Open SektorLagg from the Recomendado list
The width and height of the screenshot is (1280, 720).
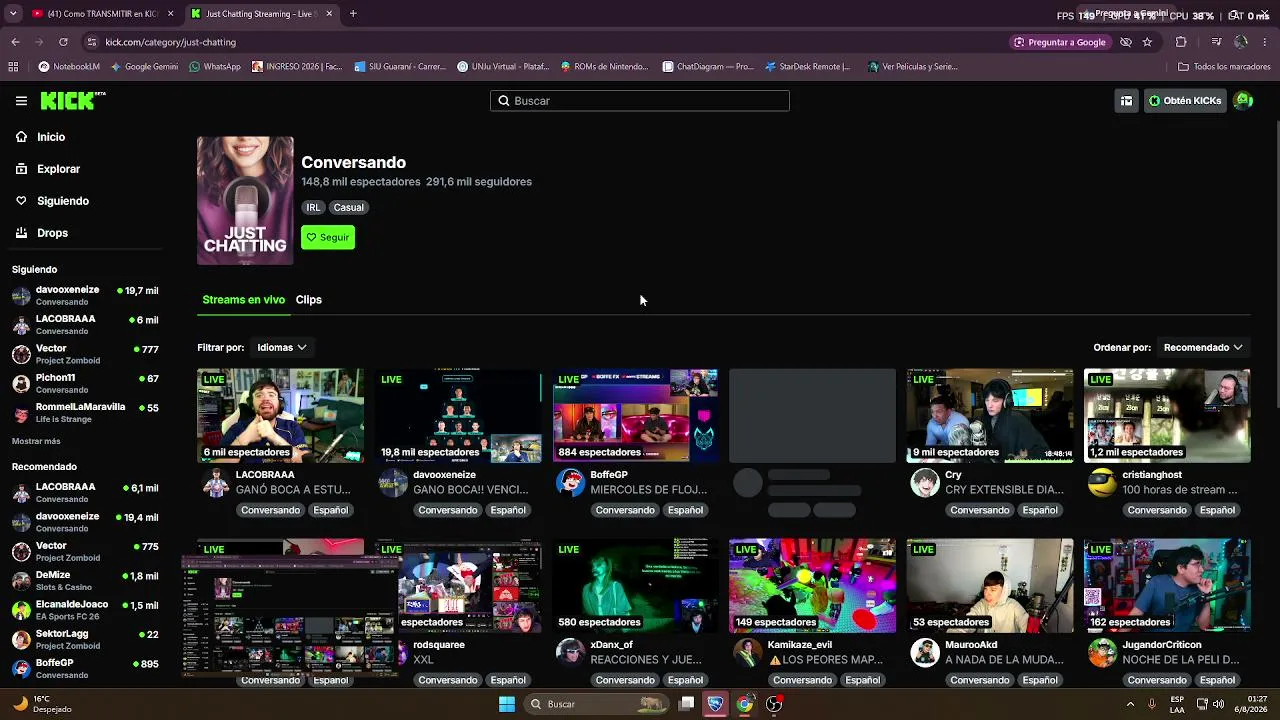[85, 639]
